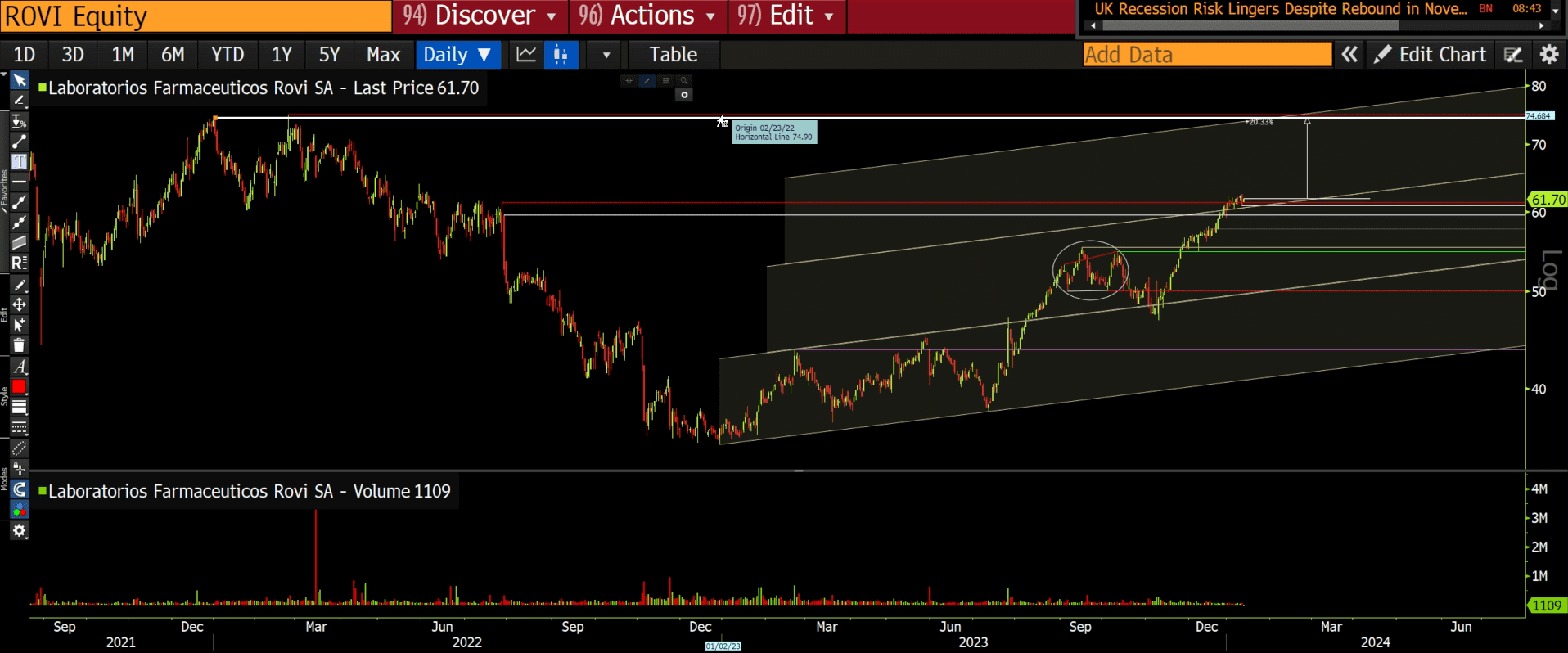Choose the percent change measure tool
Image resolution: width=1568 pixels, height=653 pixels.
pyautogui.click(x=20, y=121)
